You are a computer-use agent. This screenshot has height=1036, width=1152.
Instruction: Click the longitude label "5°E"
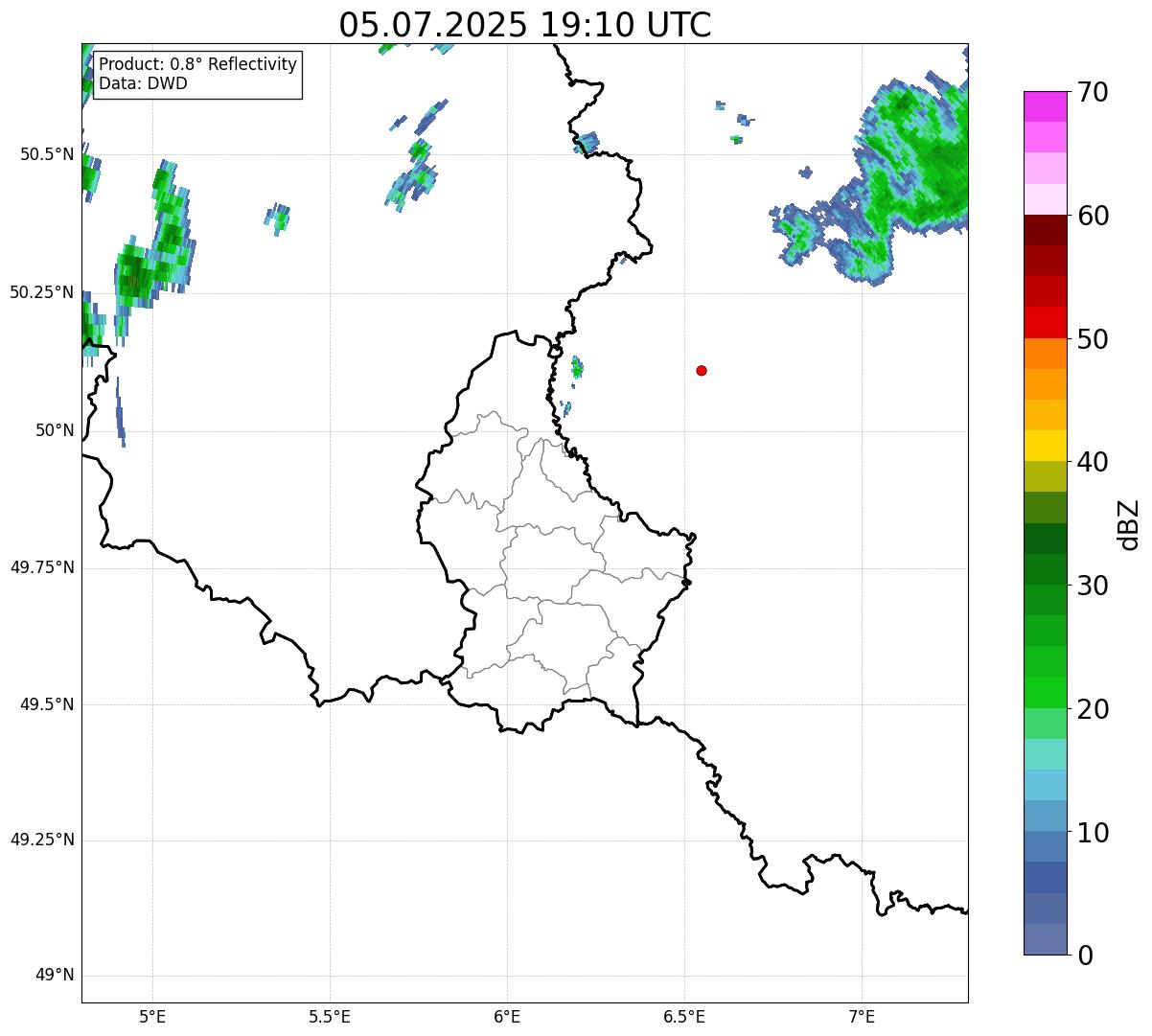pyautogui.click(x=152, y=1016)
